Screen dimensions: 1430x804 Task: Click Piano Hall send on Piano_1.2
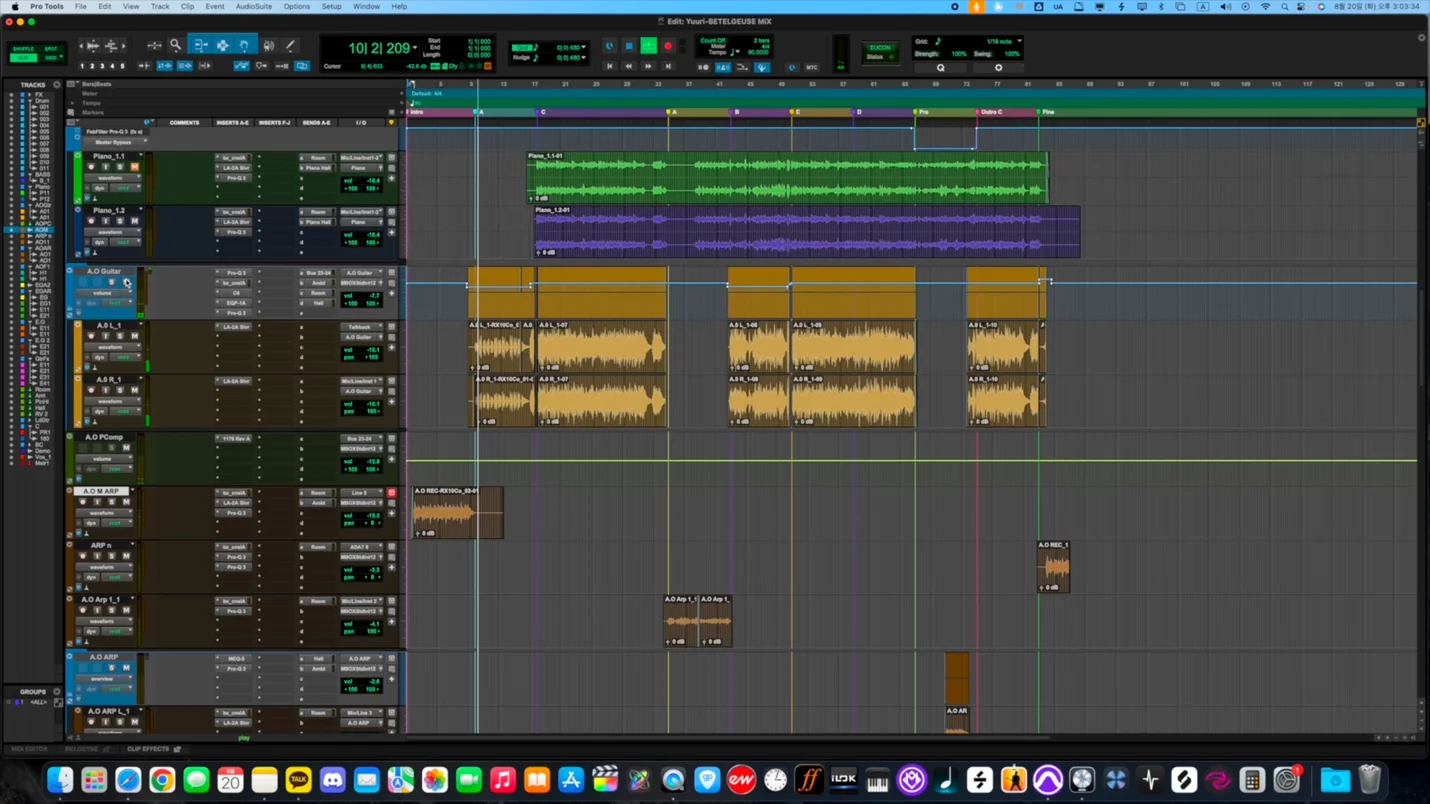coord(318,222)
